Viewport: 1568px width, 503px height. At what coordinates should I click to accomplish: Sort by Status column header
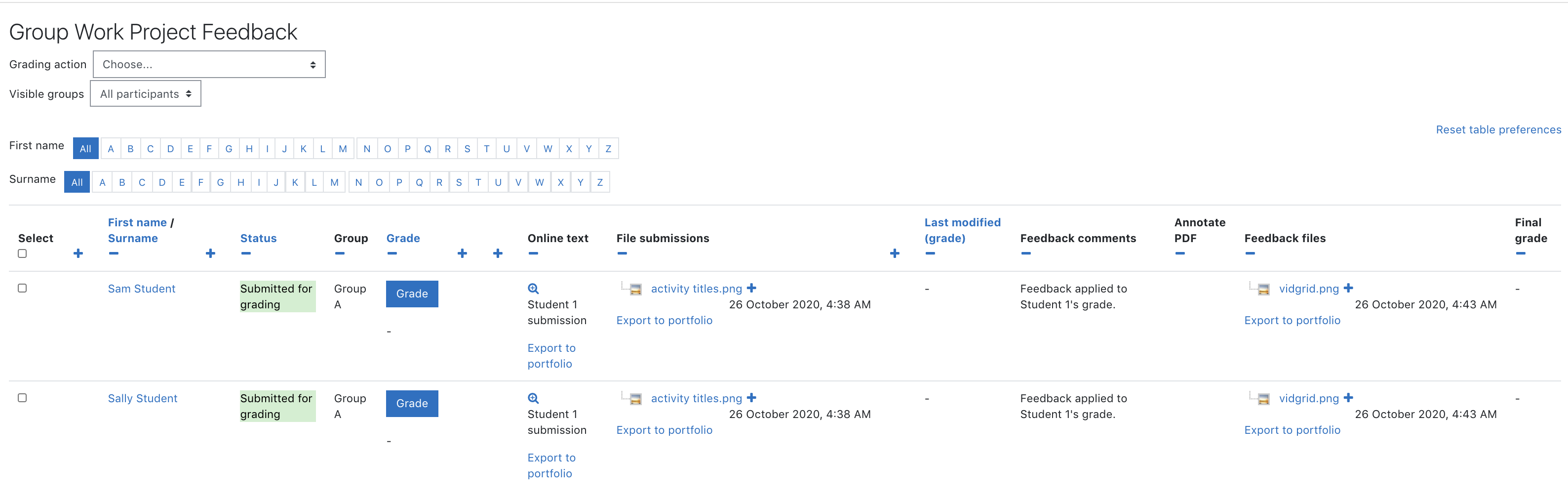pos(258,238)
